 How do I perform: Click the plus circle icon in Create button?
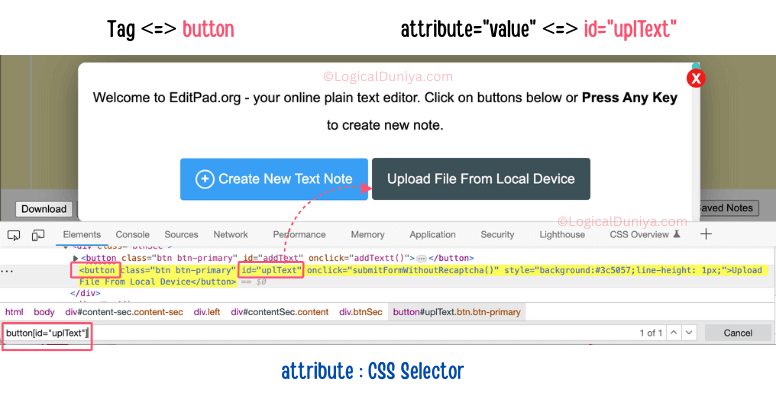point(205,179)
